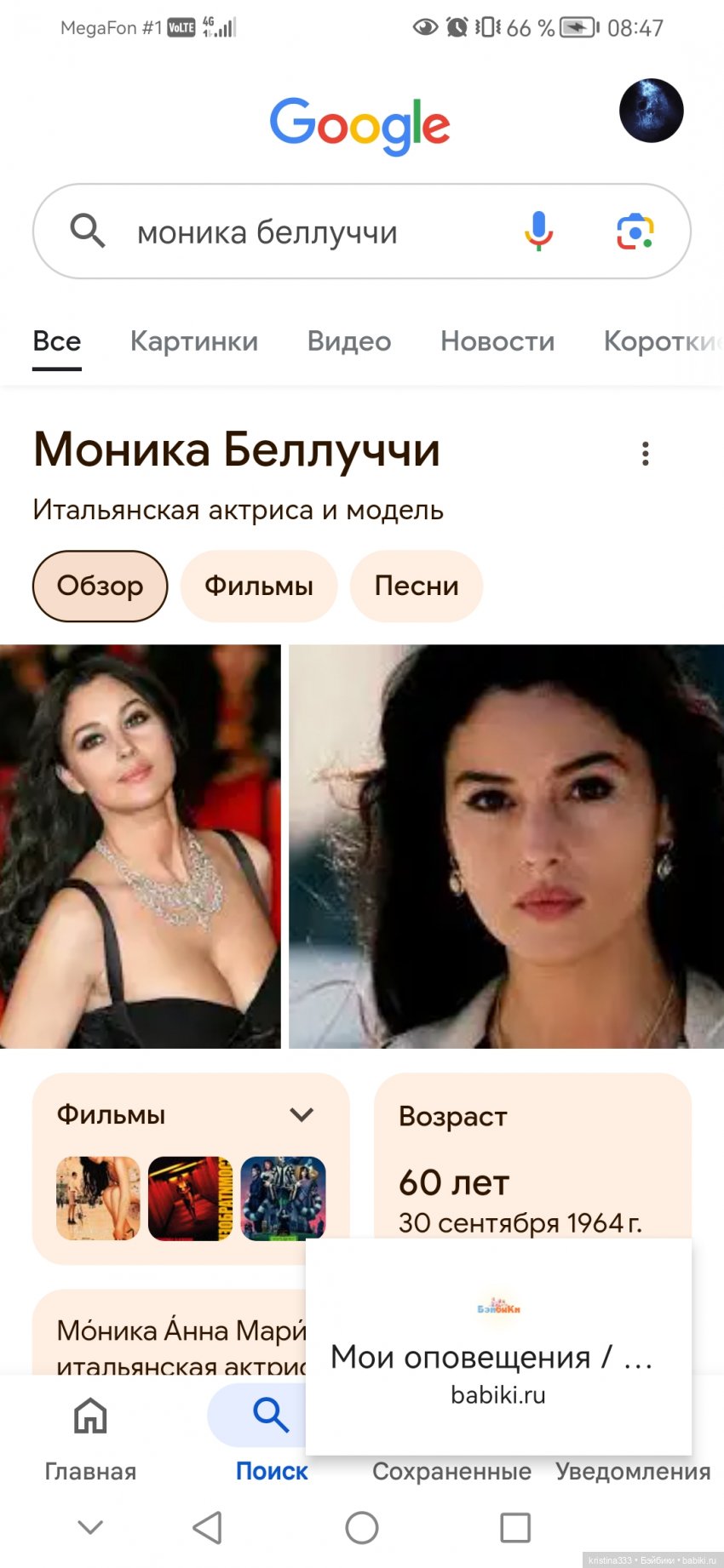Open recent apps square button
This screenshot has width=724, height=1568.
(x=515, y=1527)
